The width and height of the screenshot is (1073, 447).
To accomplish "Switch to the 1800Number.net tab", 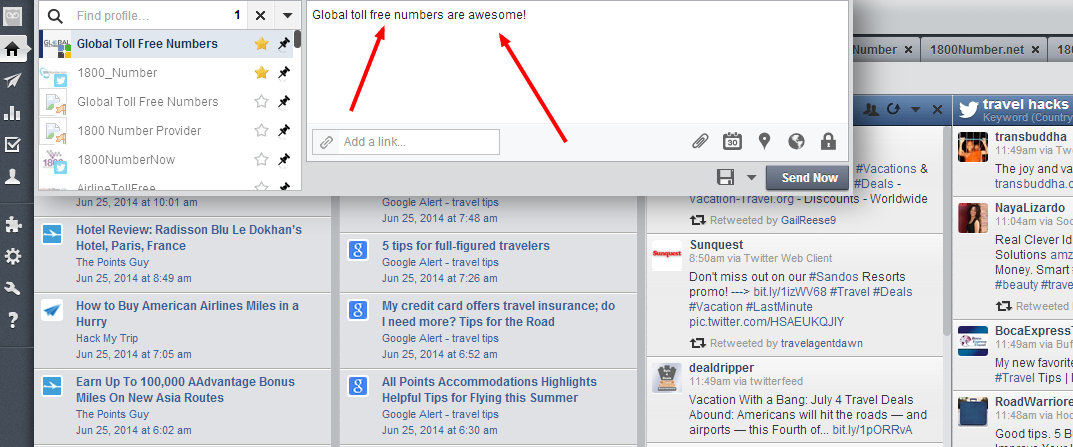I will coord(977,49).
